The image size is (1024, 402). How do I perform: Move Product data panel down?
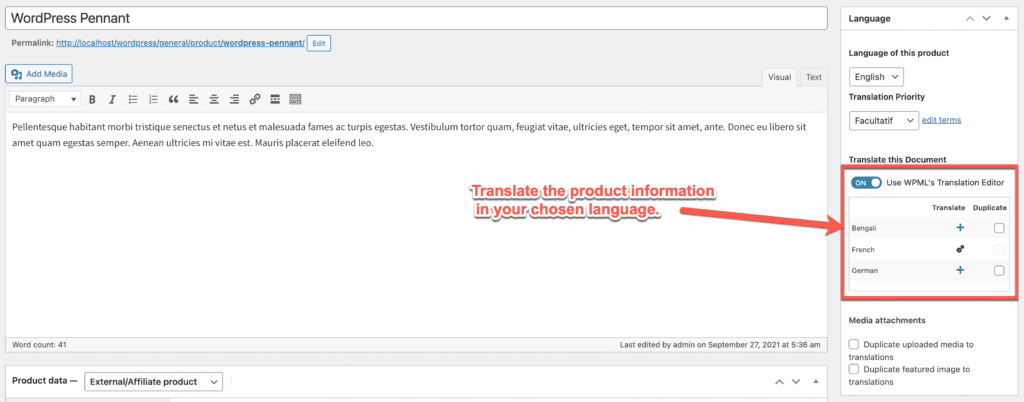pyautogui.click(x=795, y=381)
